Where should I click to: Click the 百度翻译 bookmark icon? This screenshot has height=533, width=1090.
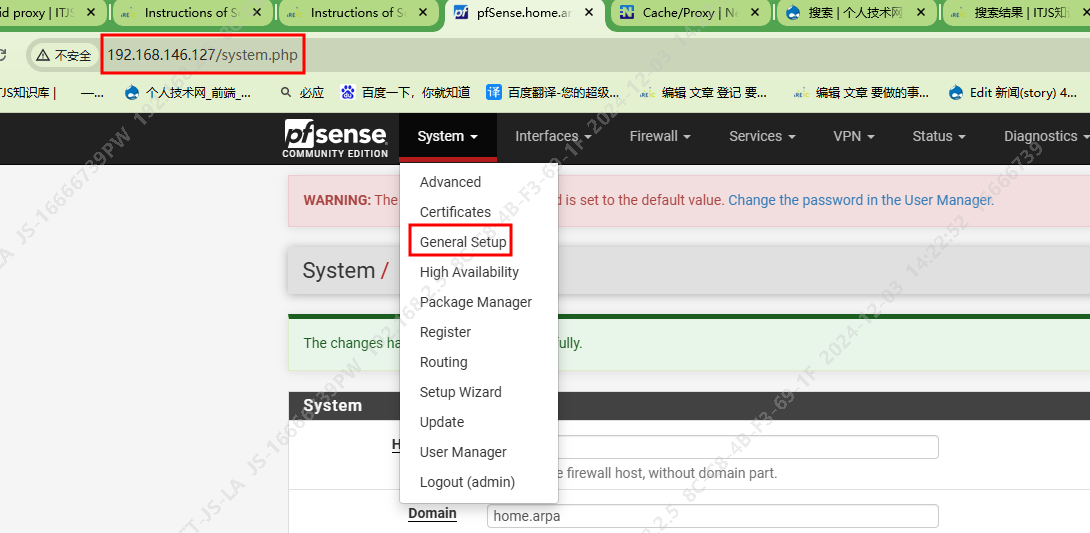point(494,92)
